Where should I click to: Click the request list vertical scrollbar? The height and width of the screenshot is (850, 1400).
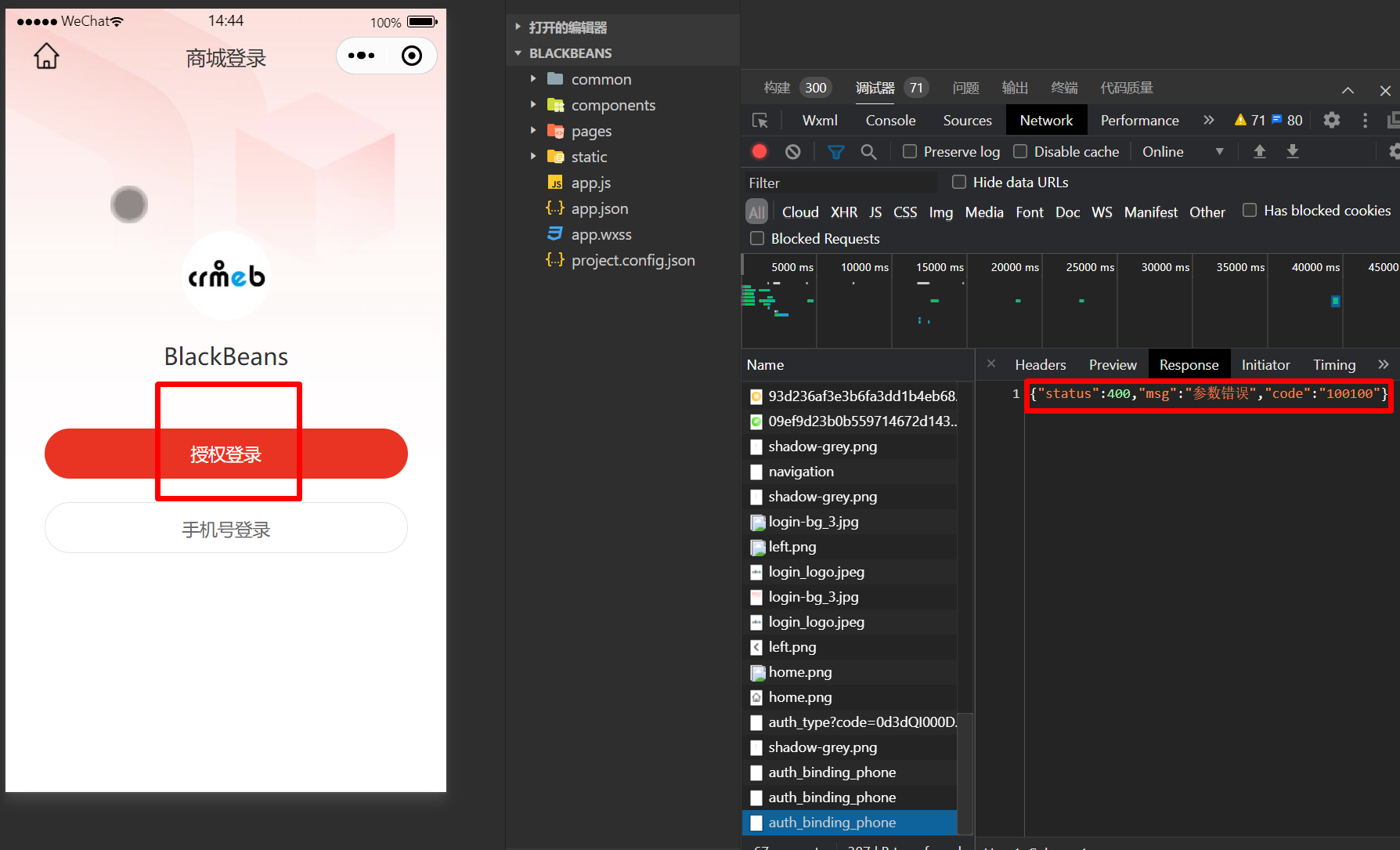(x=965, y=772)
